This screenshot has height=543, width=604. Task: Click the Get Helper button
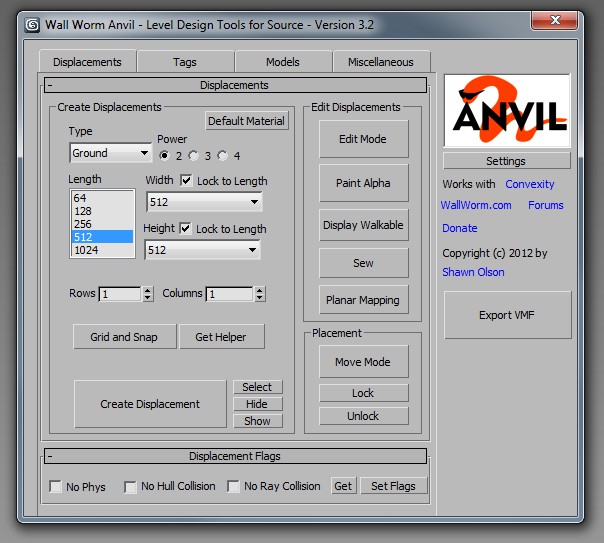click(x=221, y=337)
